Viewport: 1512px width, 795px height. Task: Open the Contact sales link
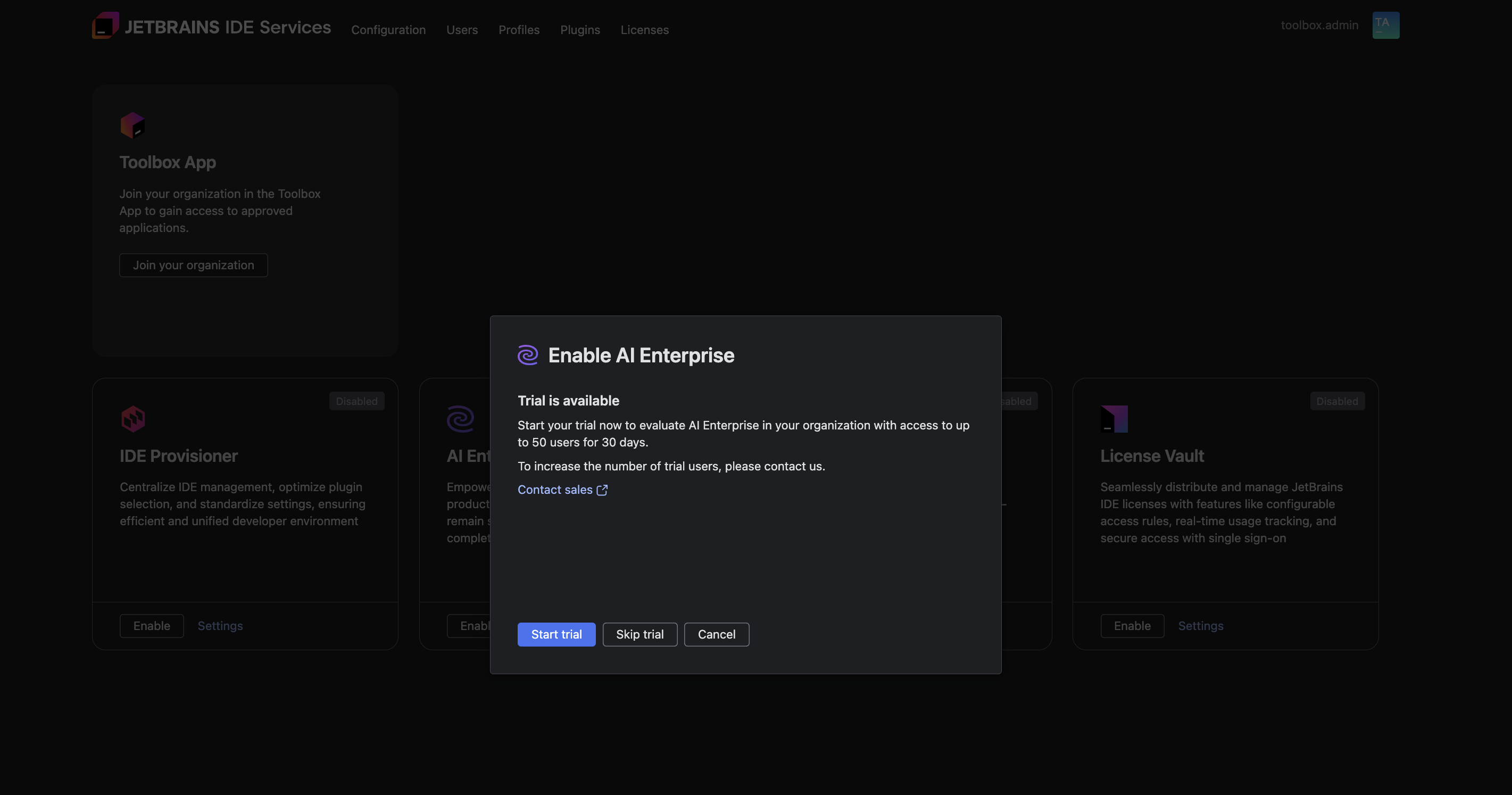555,490
